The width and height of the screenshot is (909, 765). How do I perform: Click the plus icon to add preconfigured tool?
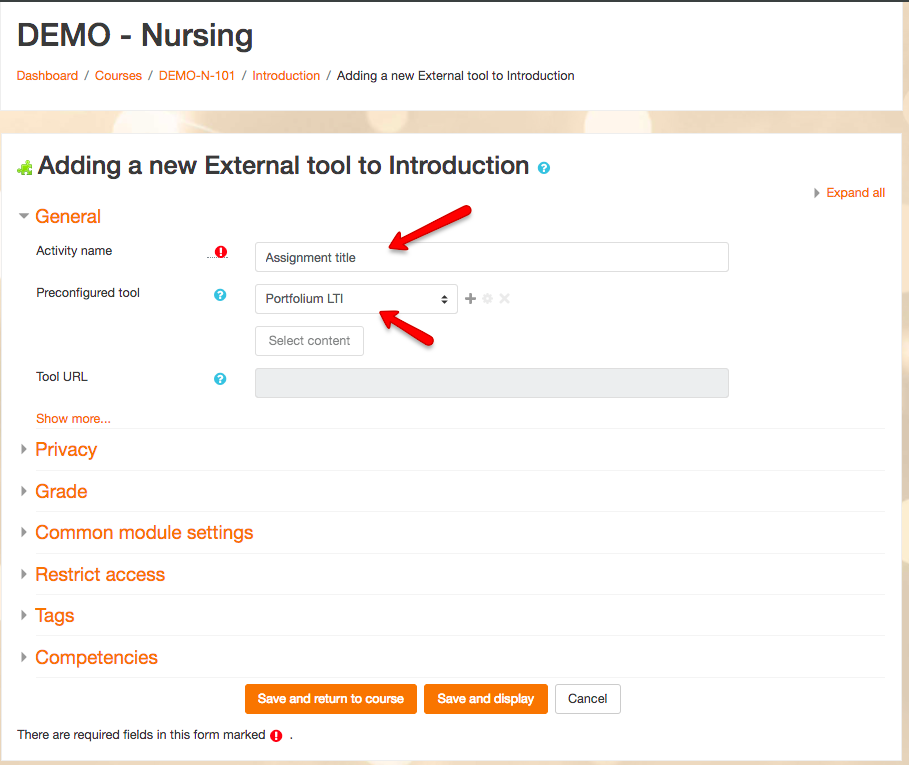(471, 298)
